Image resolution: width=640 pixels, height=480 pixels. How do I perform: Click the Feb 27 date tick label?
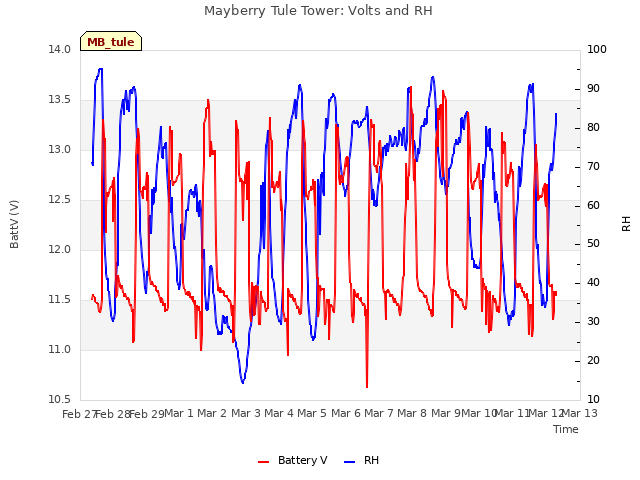click(x=79, y=414)
